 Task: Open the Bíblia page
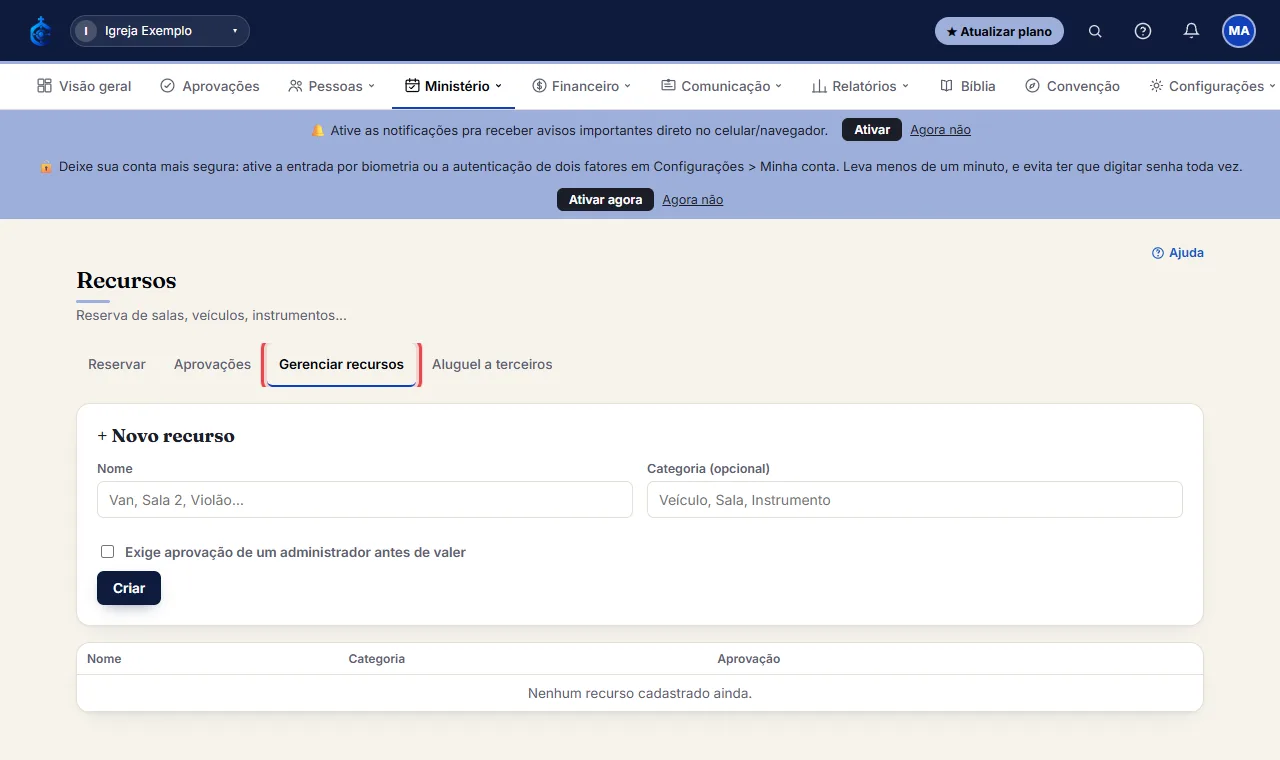[968, 86]
